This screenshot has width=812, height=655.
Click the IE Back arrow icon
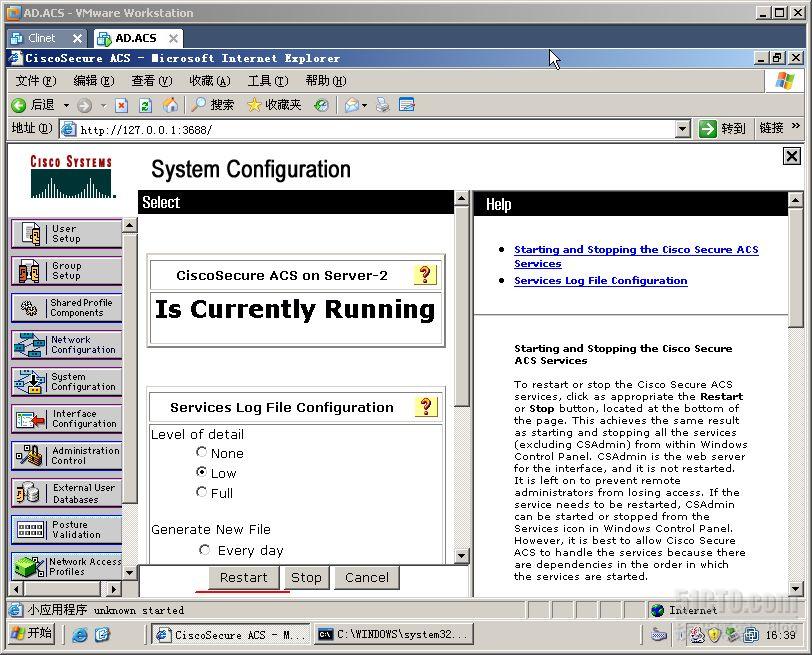pyautogui.click(x=19, y=105)
